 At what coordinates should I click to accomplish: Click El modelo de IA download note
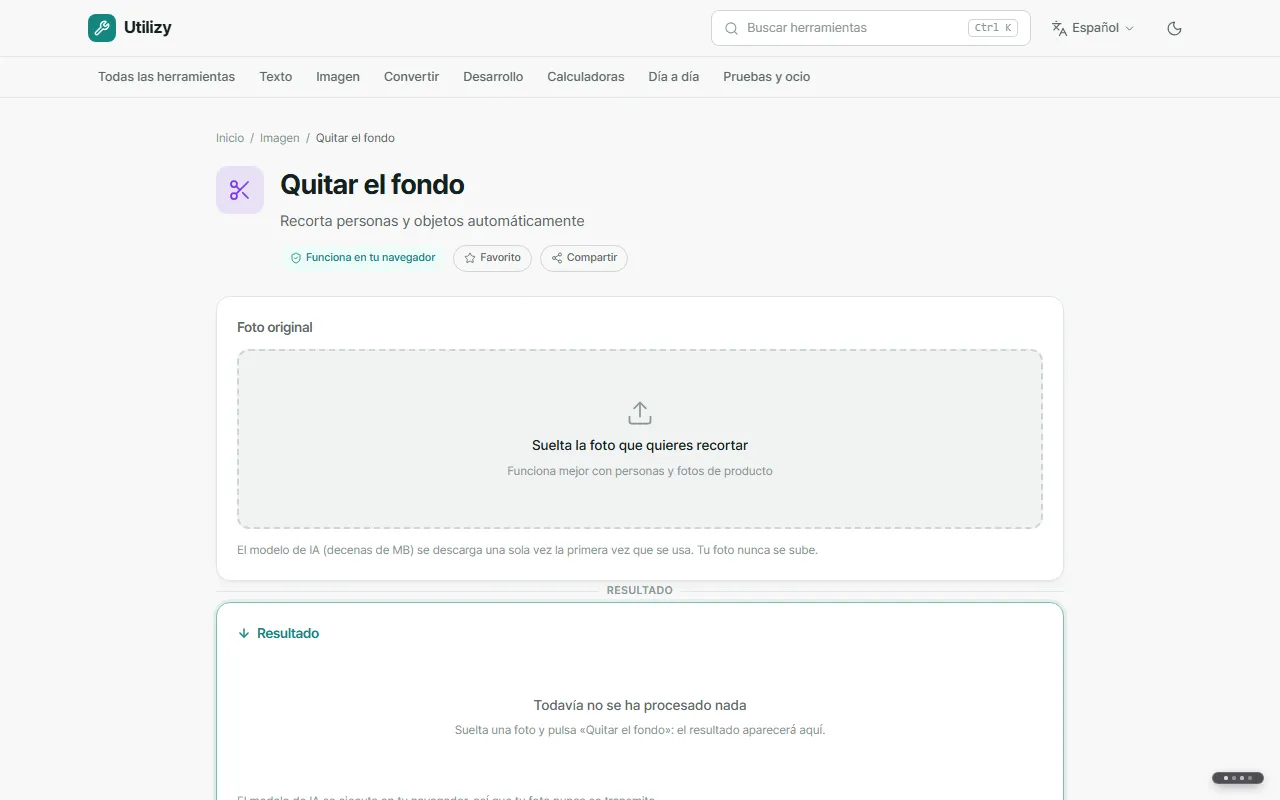pos(527,550)
